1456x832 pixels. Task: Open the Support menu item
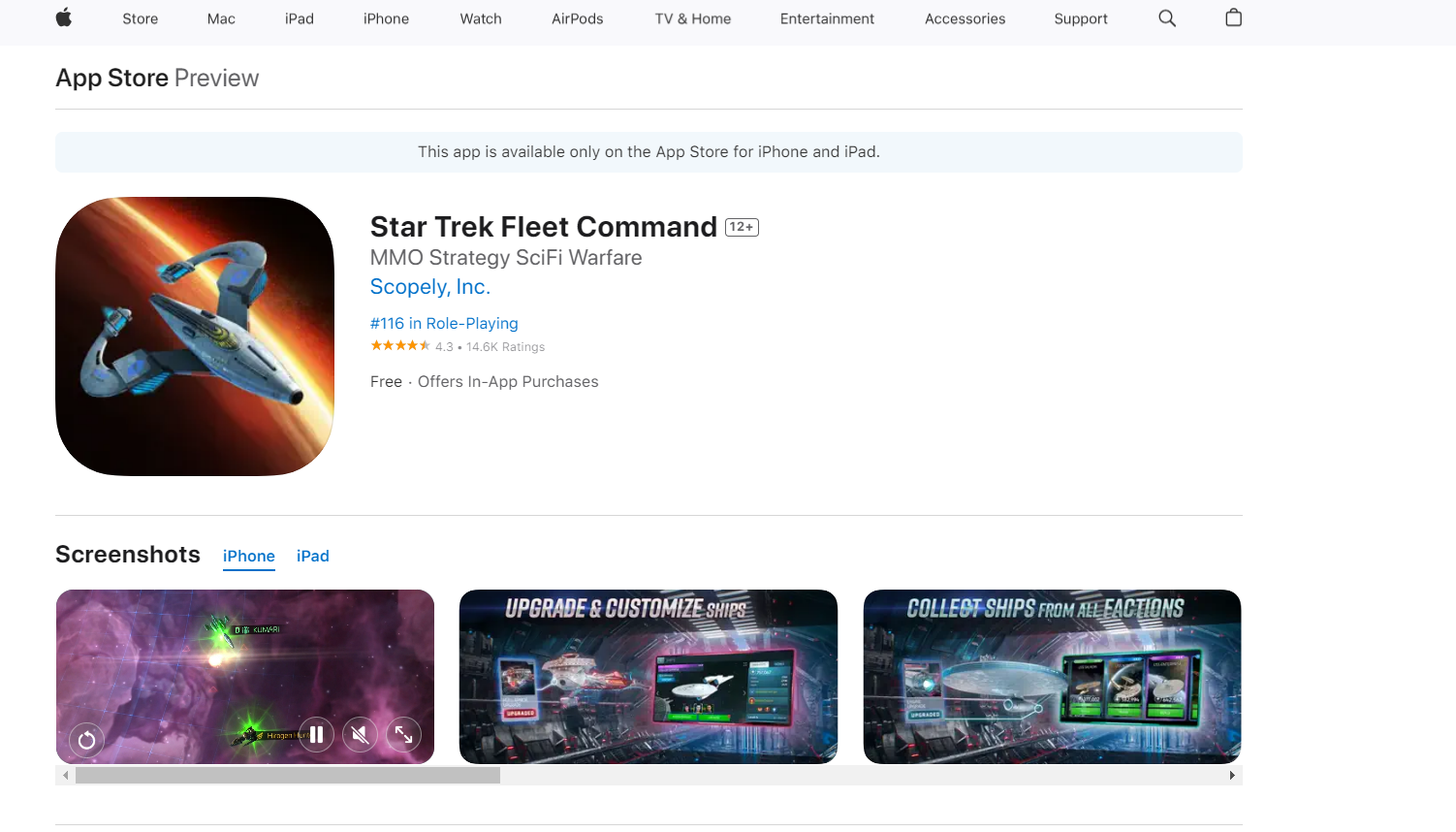(1081, 18)
